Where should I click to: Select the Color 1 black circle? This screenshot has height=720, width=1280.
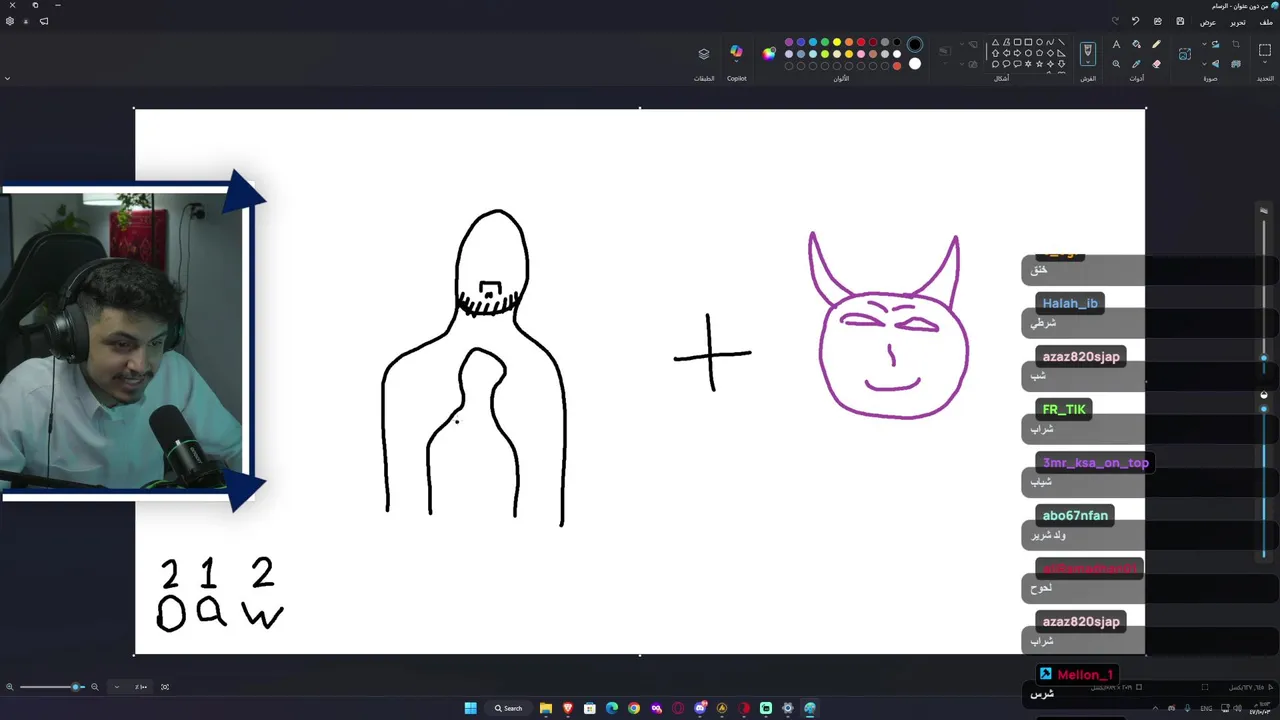pyautogui.click(x=915, y=44)
